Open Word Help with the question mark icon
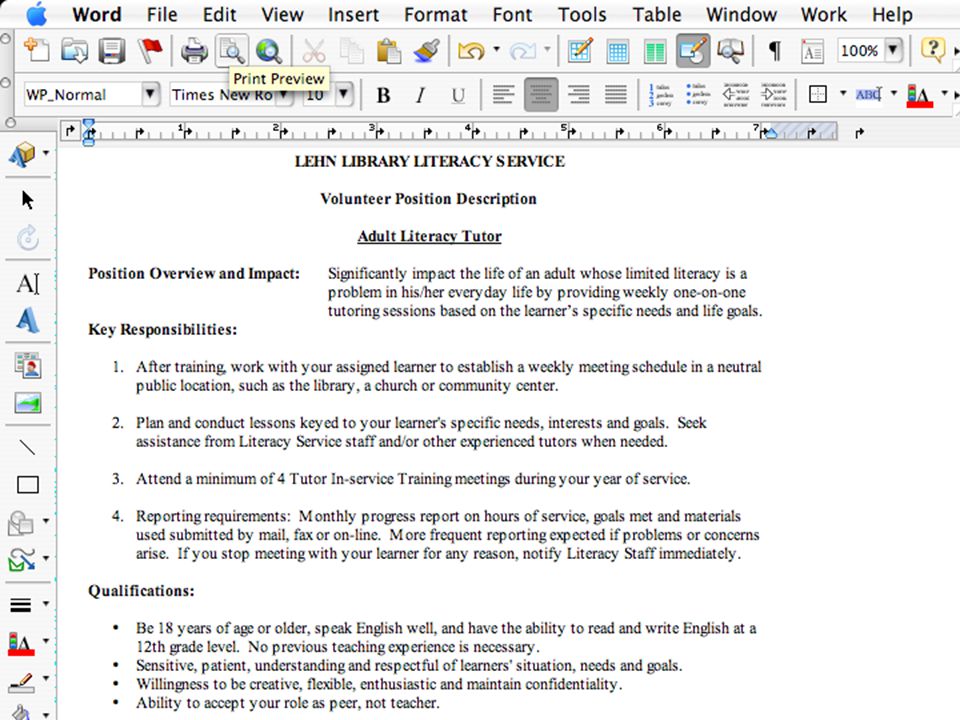The height and width of the screenshot is (720, 960). [932, 49]
